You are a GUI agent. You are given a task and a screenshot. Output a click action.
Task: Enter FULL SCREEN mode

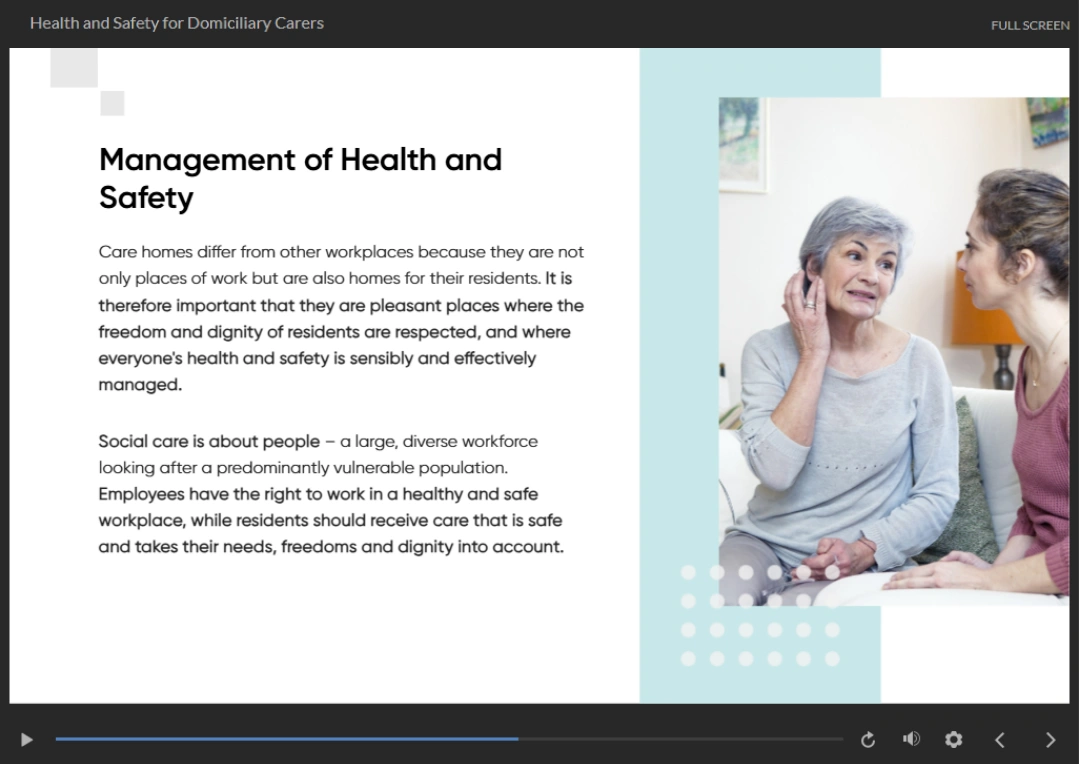(x=1030, y=25)
